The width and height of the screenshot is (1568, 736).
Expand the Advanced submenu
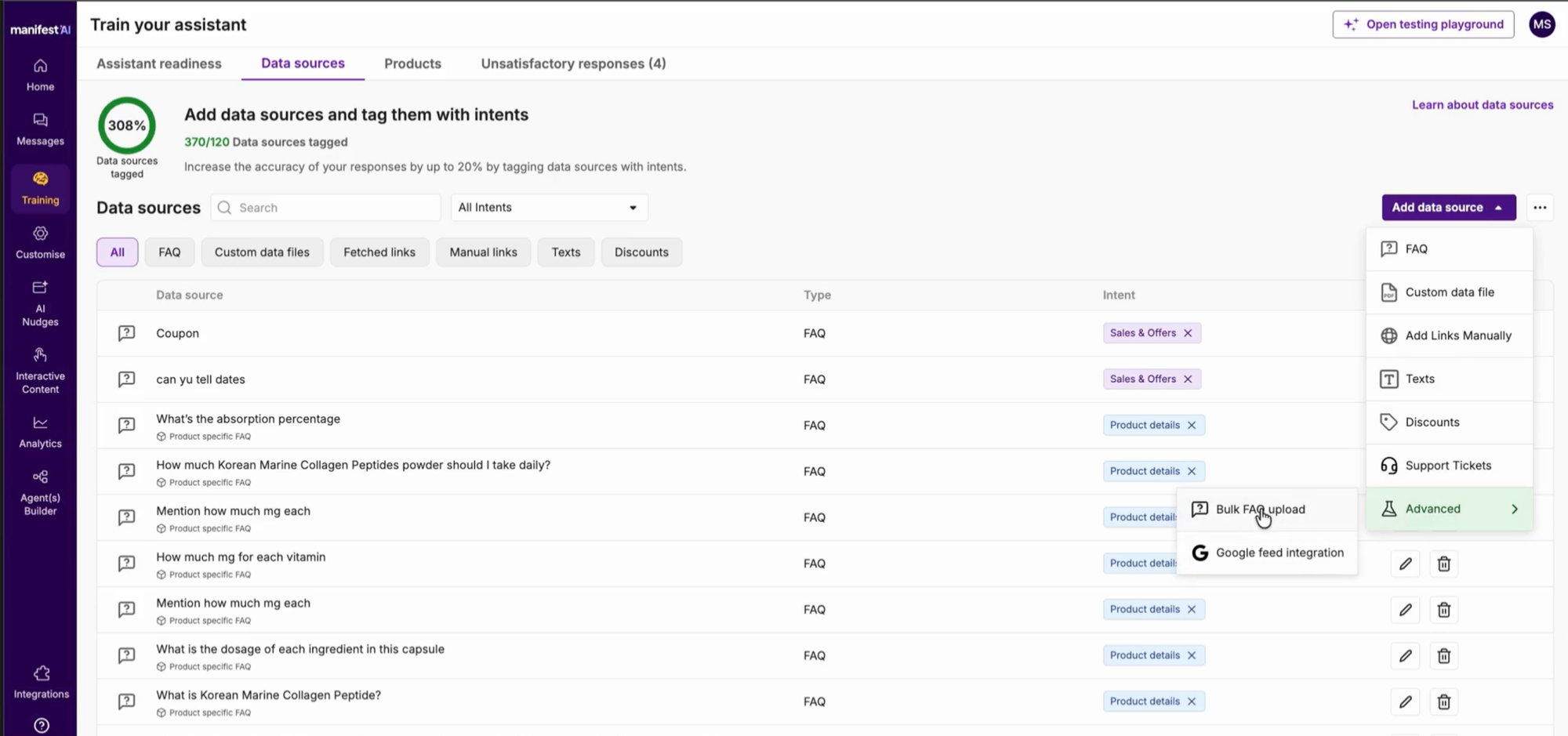(x=1449, y=508)
